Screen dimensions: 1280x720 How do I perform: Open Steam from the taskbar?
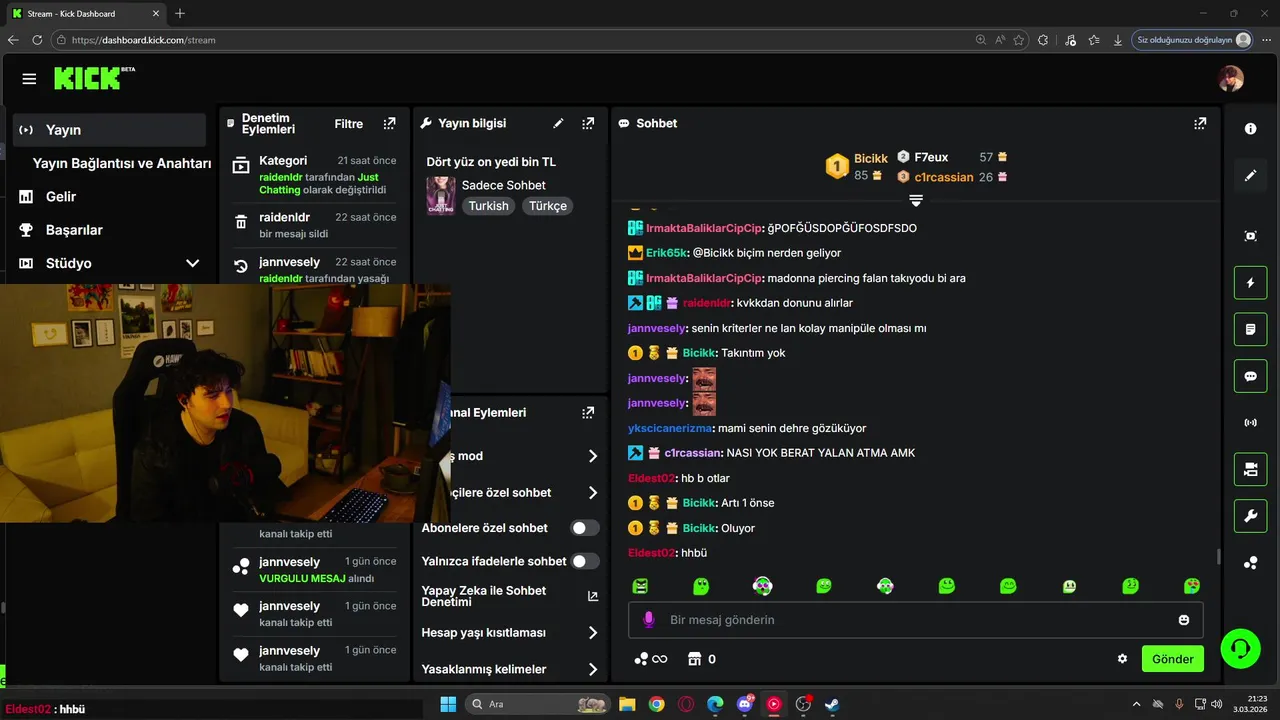pos(832,704)
